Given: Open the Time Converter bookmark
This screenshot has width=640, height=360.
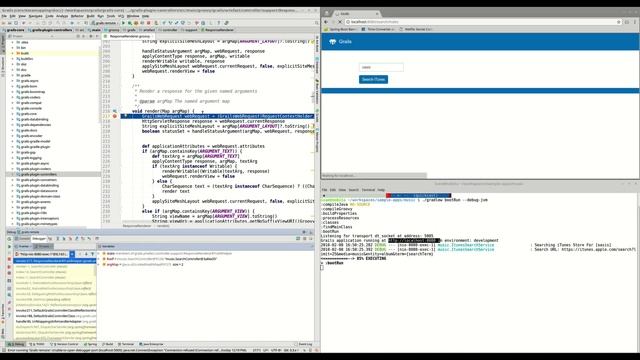Looking at the screenshot, I should click(x=378, y=29).
